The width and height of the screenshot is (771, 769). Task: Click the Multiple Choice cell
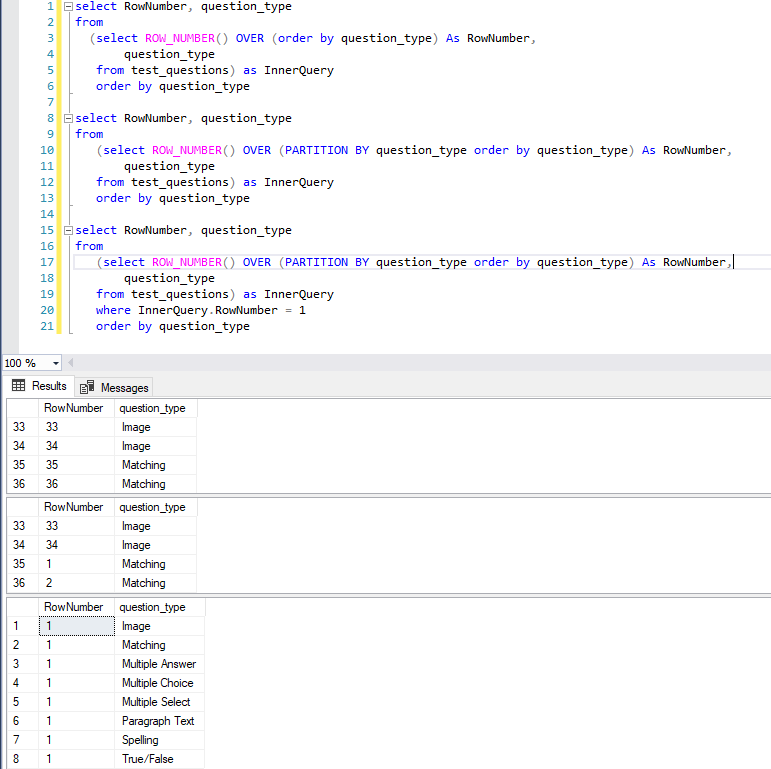pyautogui.click(x=159, y=683)
